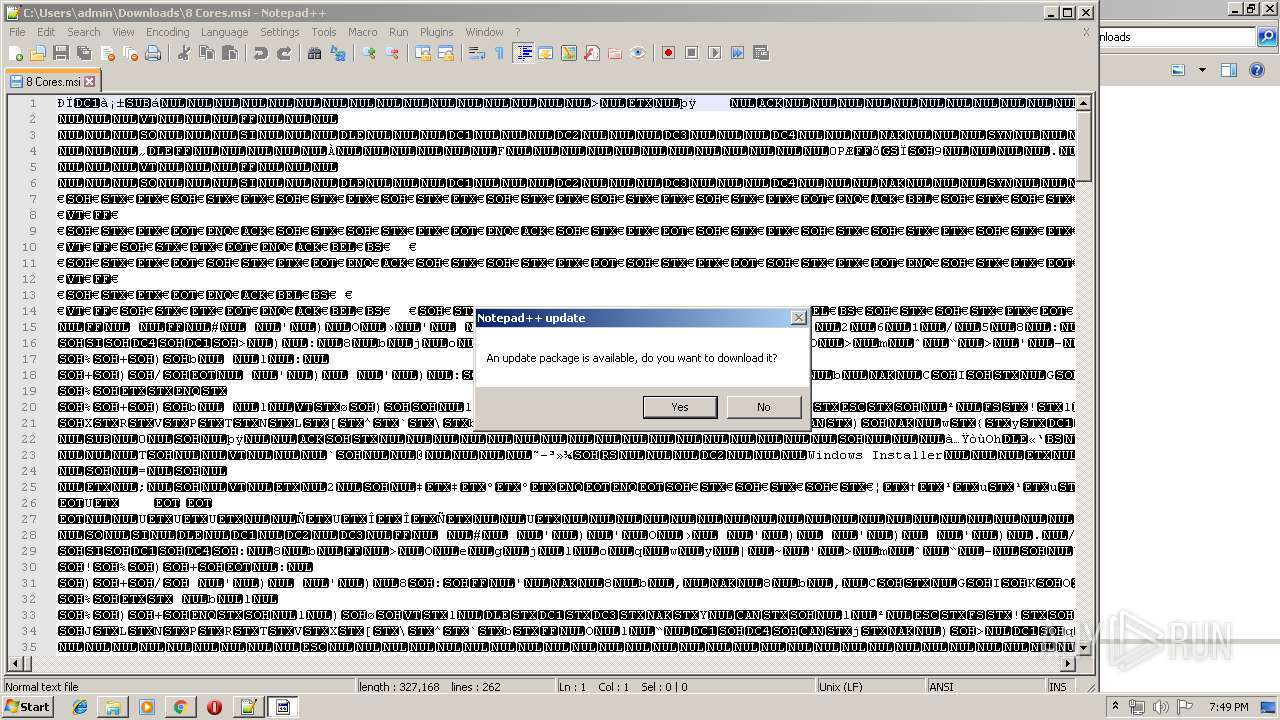
Task: Open the Encoding menu
Action: pyautogui.click(x=168, y=32)
